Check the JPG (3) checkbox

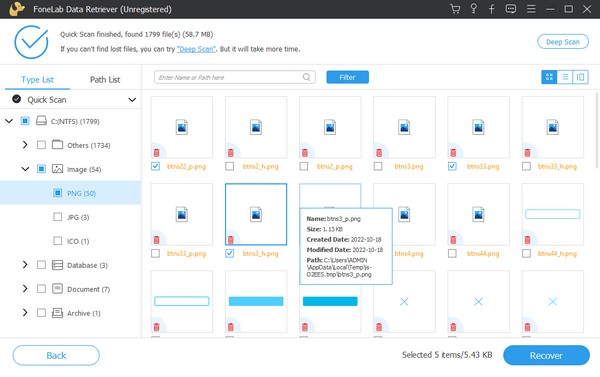click(57, 217)
